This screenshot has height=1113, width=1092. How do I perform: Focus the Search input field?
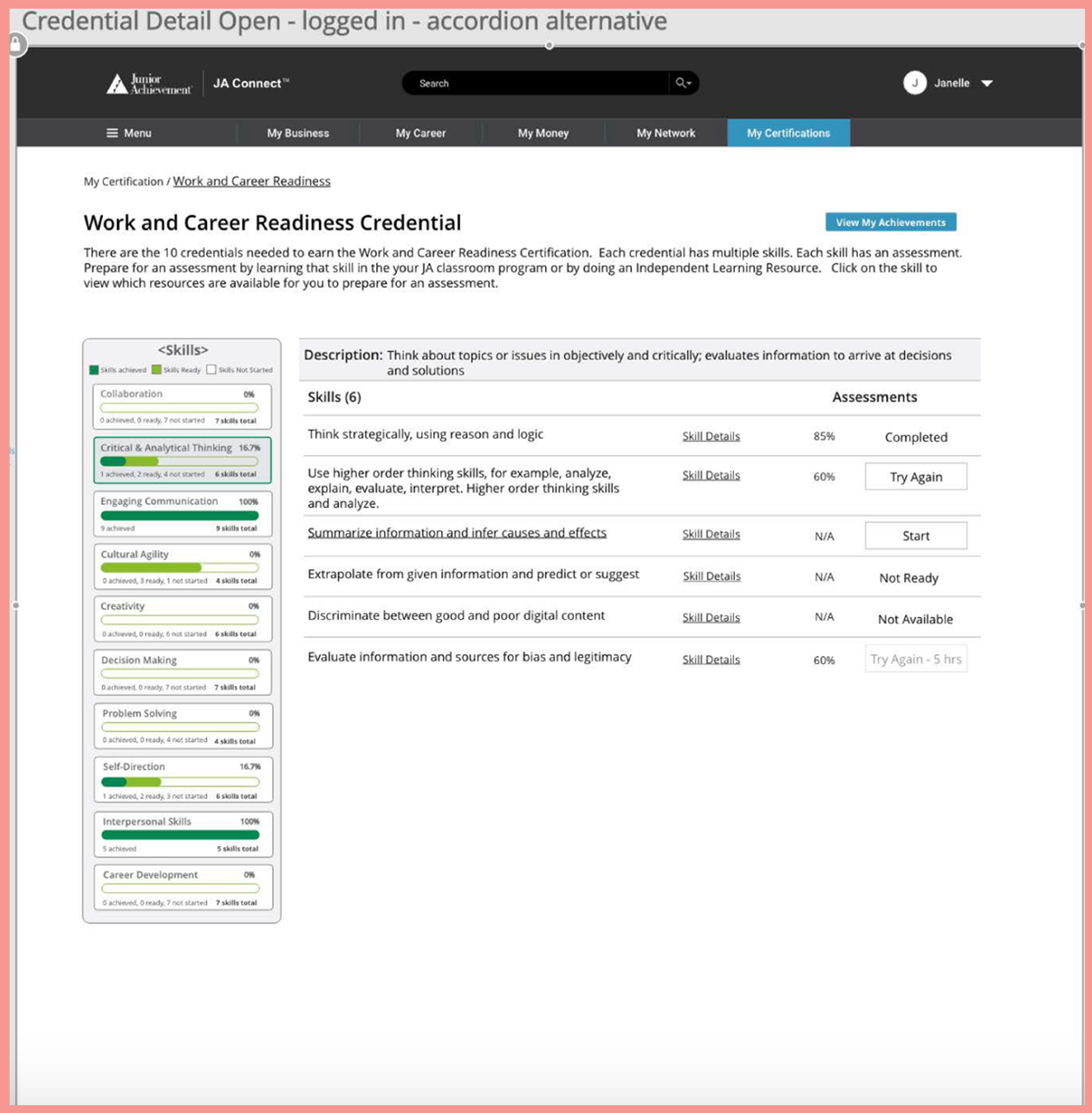click(536, 83)
